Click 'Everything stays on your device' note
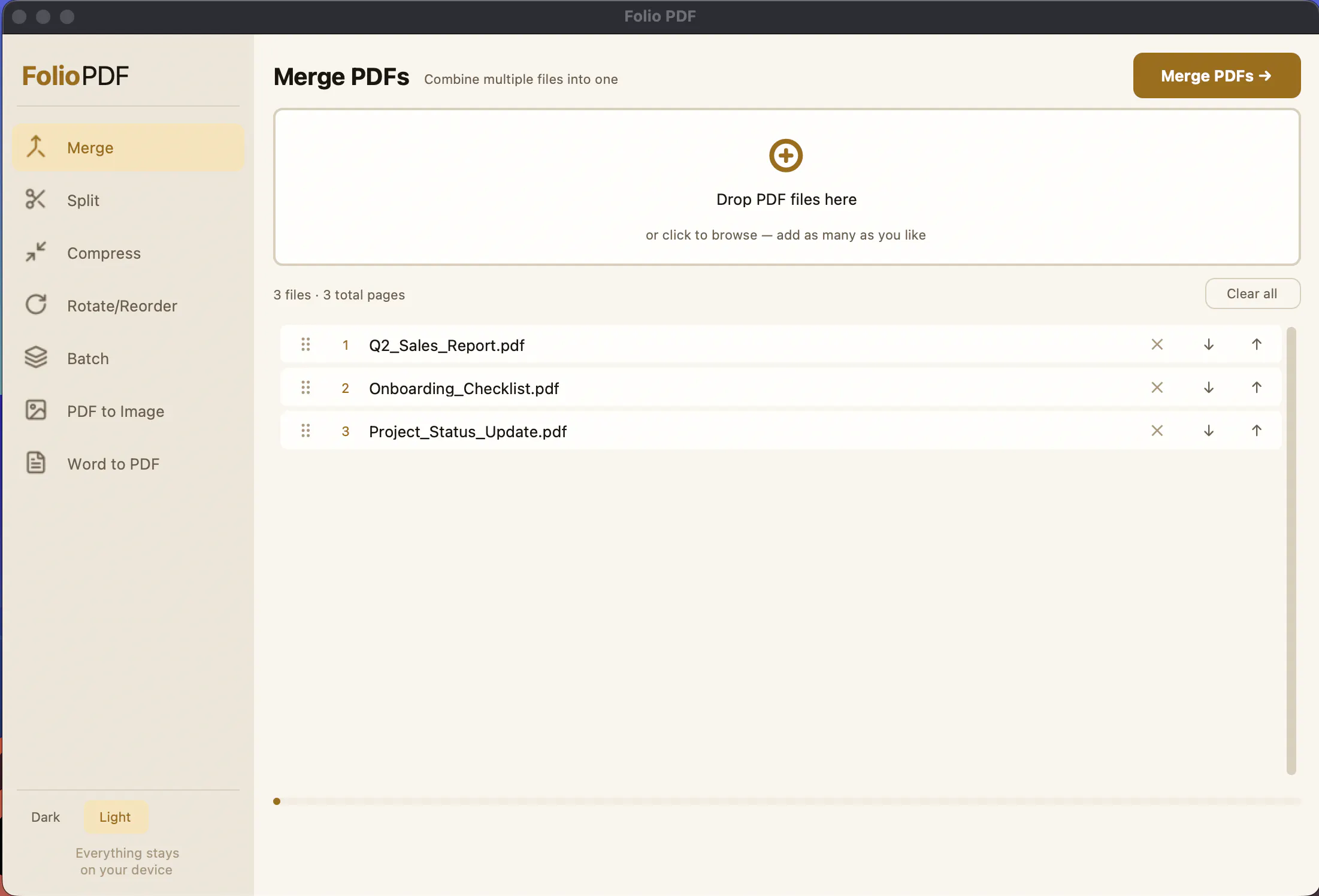Viewport: 1319px width, 896px height. pos(127,861)
